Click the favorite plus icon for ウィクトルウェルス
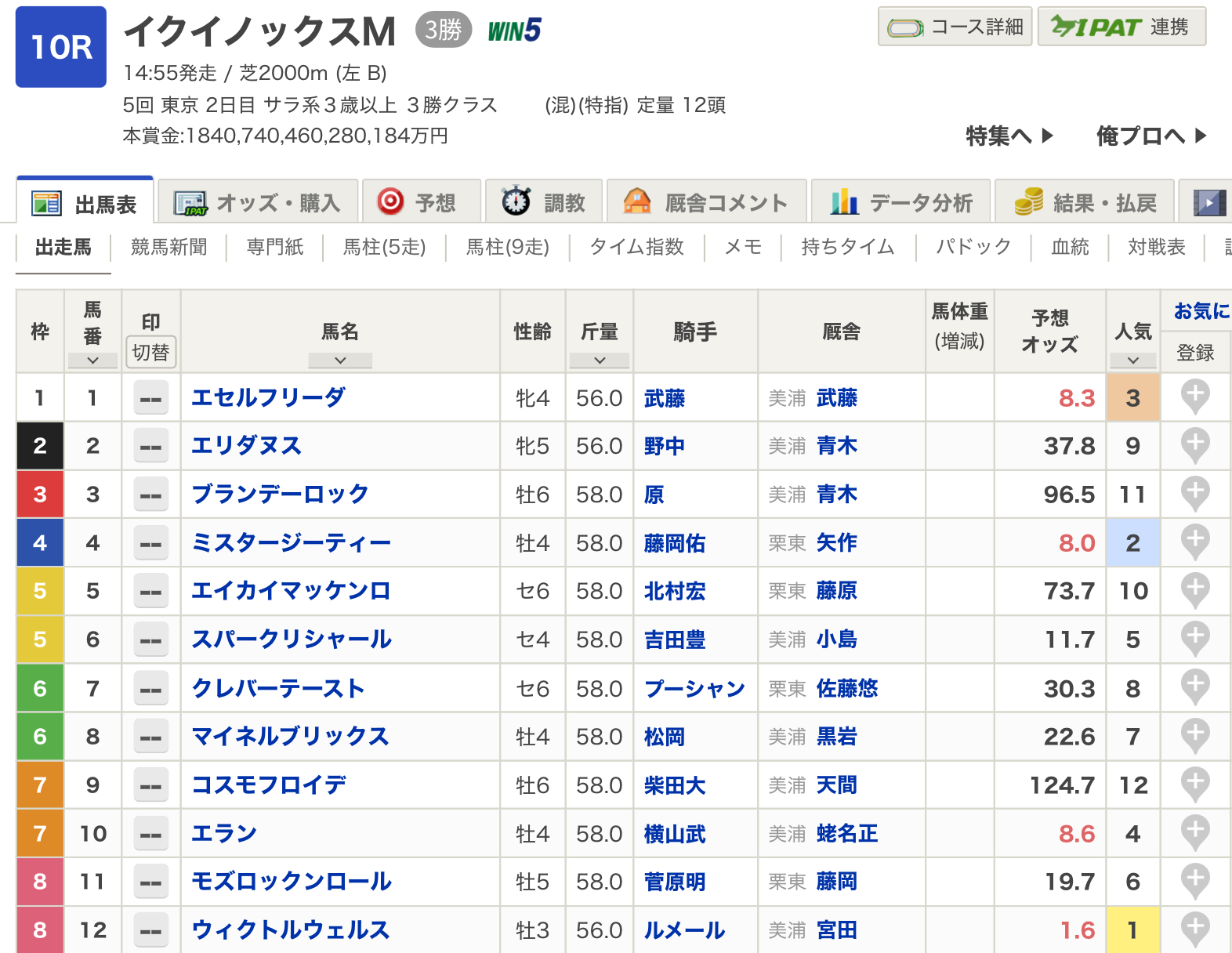 click(1194, 929)
